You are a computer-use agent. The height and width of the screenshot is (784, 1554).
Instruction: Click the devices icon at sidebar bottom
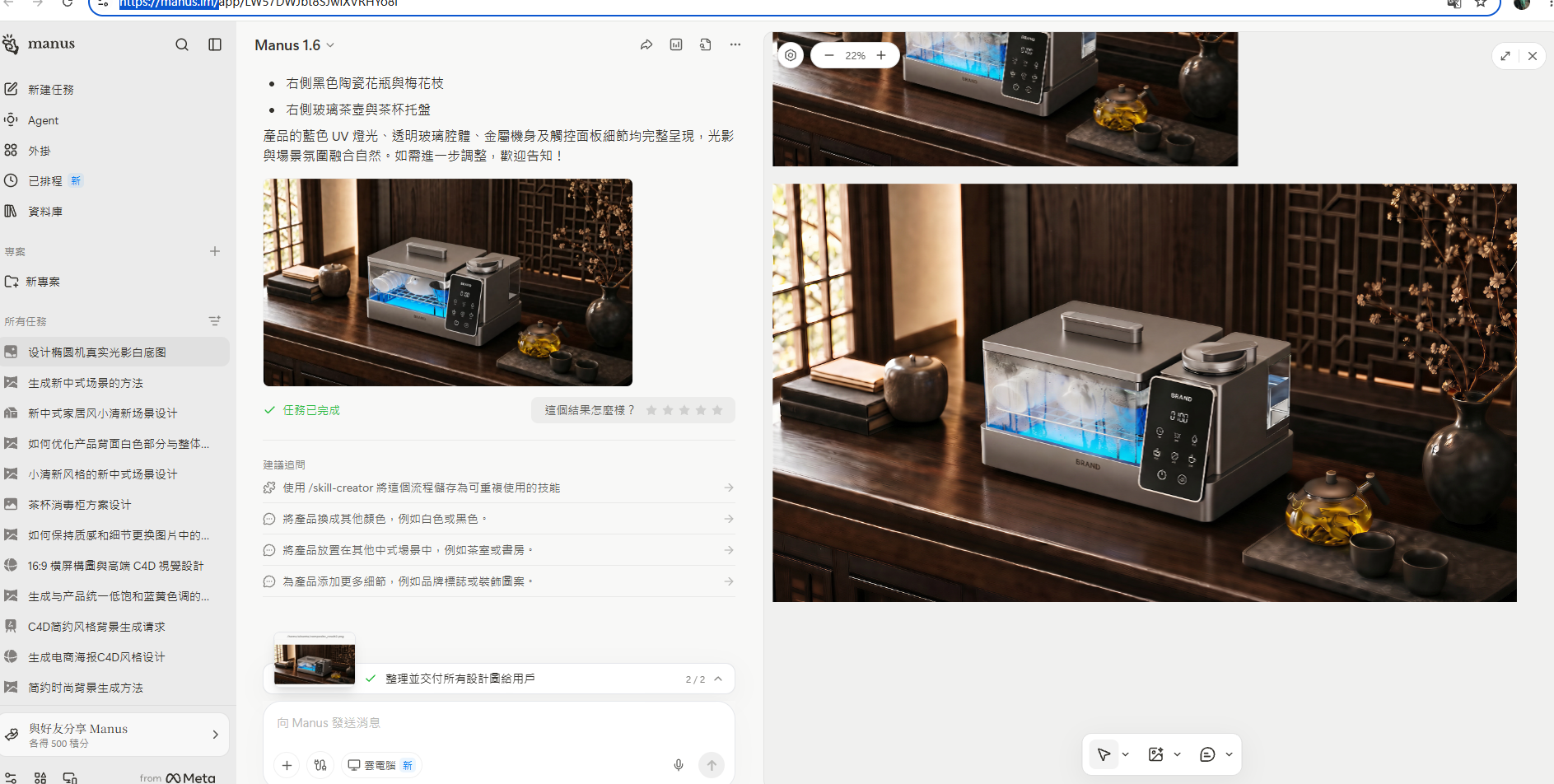click(70, 777)
